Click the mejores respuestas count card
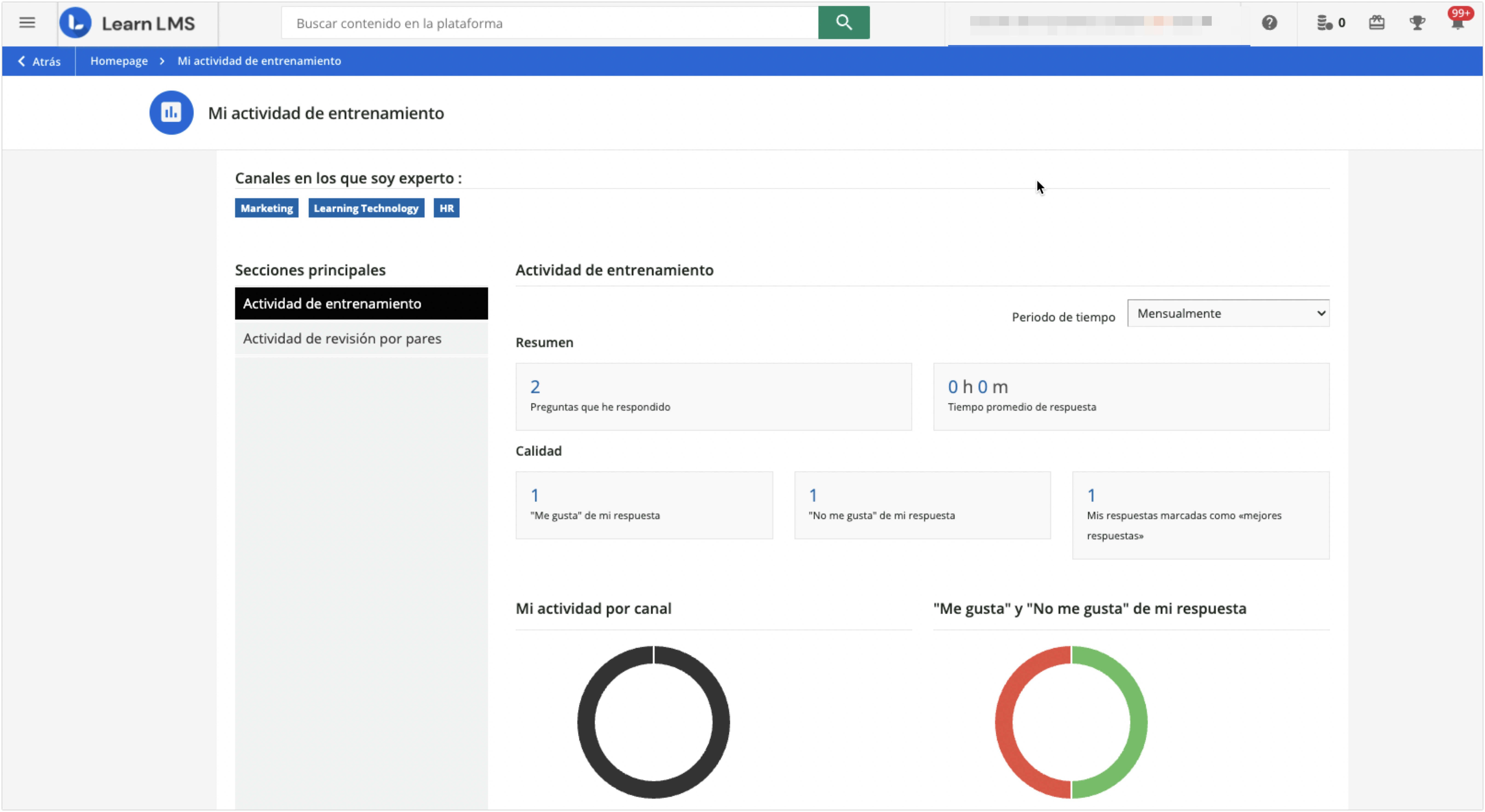The width and height of the screenshot is (1485, 812). [x=1200, y=515]
